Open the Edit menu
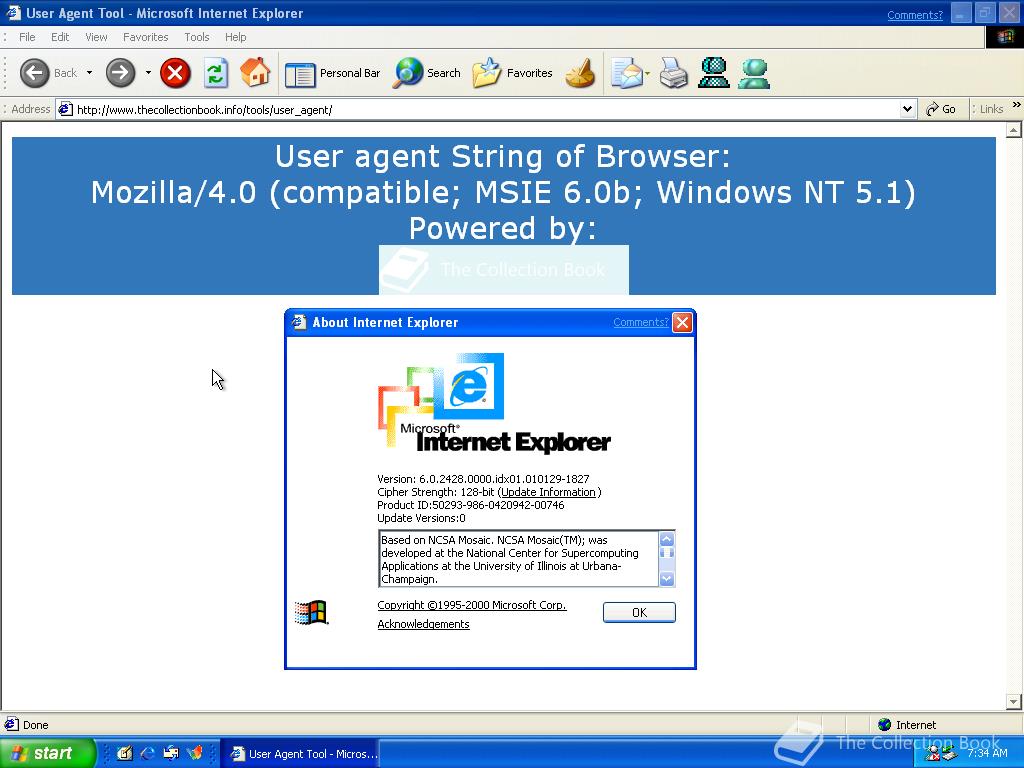 (x=60, y=37)
